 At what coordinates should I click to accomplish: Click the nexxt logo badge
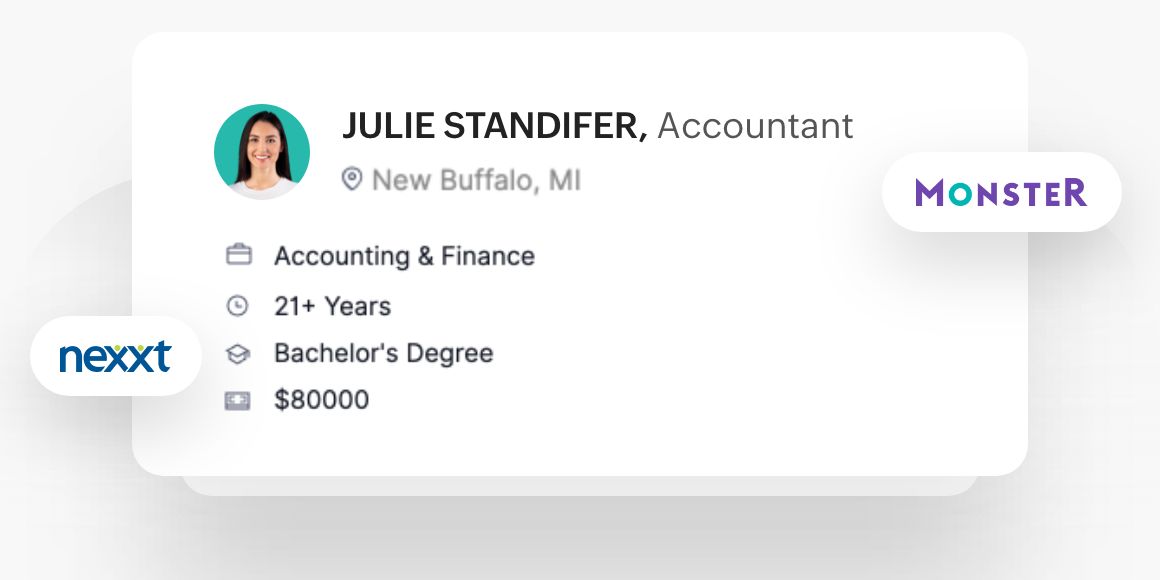pos(115,356)
